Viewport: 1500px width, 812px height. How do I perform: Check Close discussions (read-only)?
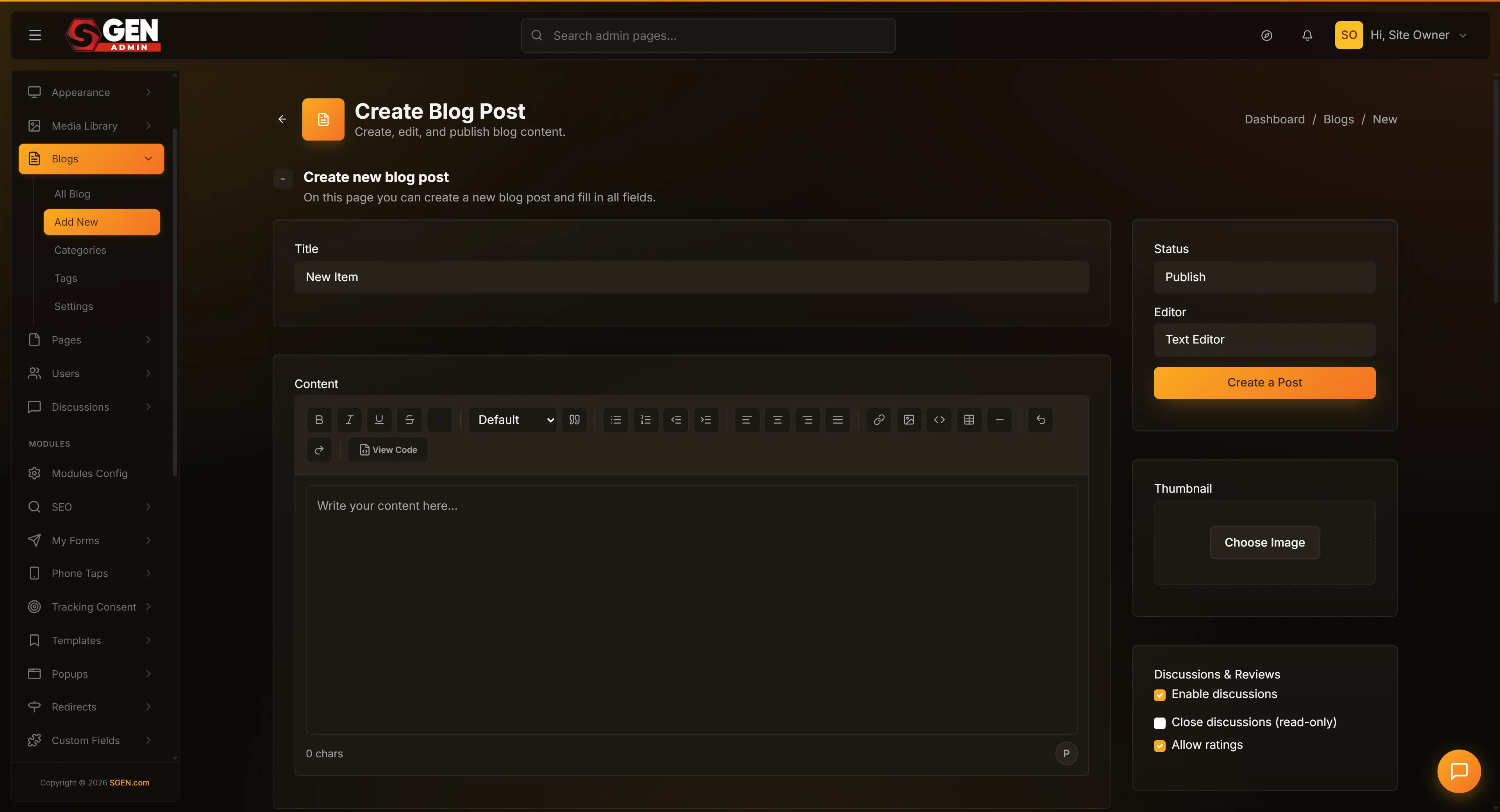click(1159, 723)
